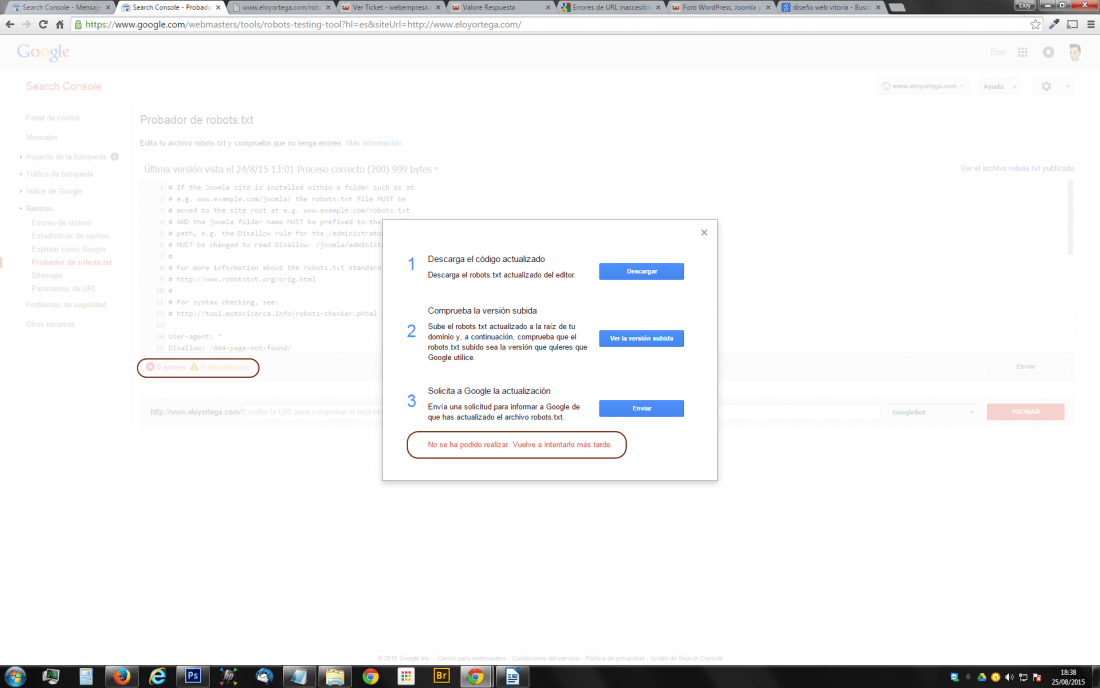Click the volume icon in system tray
The height and width of the screenshot is (688, 1100).
(x=1009, y=677)
